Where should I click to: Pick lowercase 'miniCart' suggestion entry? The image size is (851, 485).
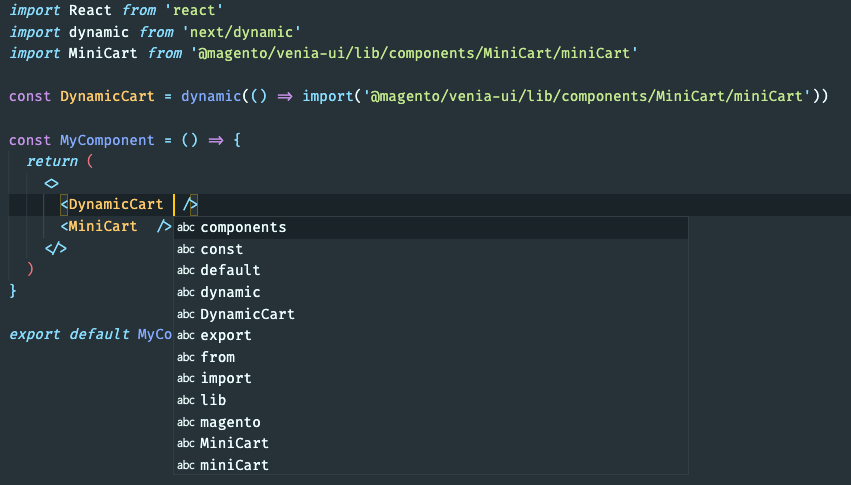pyautogui.click(x=430, y=465)
